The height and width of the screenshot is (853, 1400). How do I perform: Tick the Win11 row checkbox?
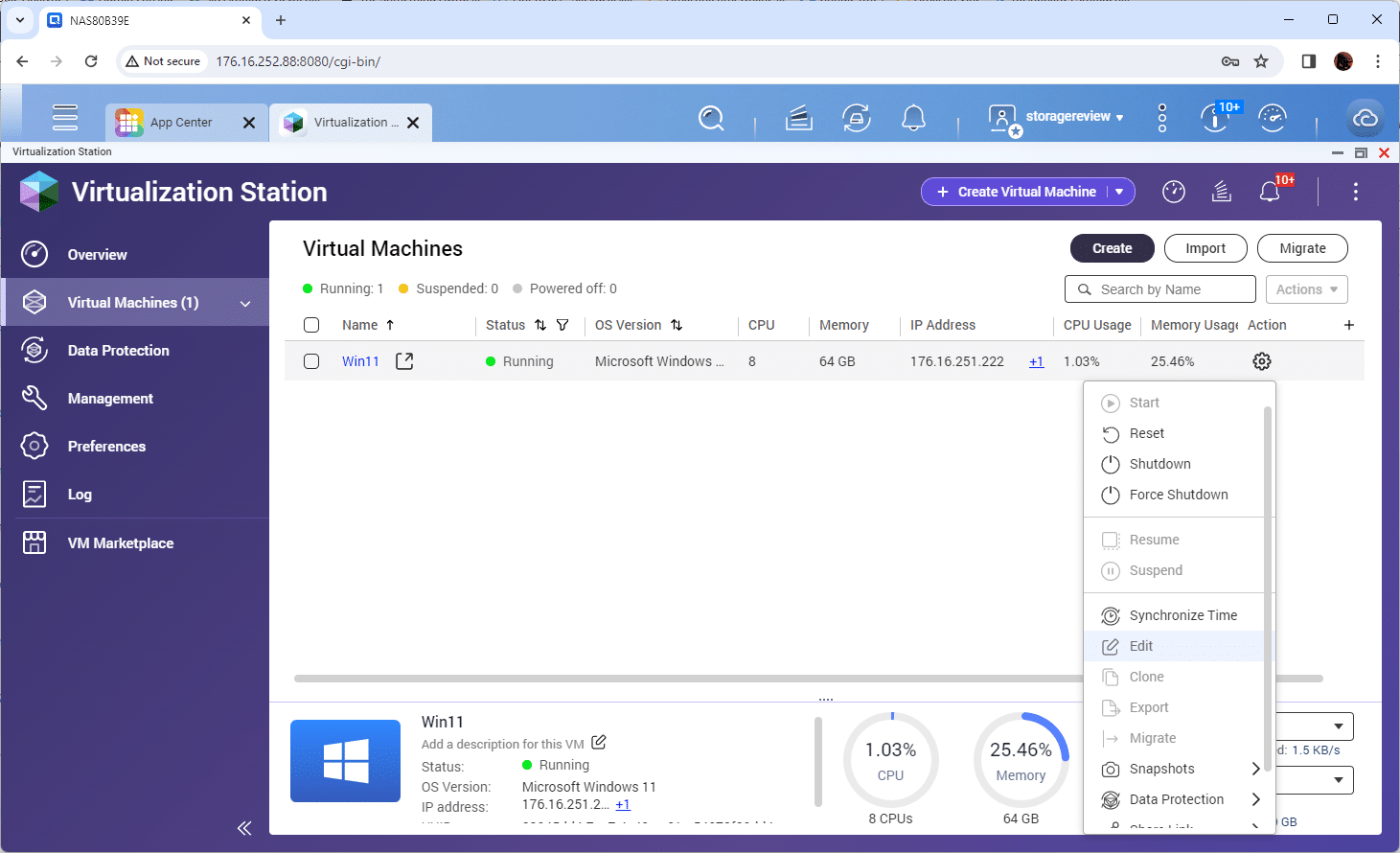(x=311, y=361)
